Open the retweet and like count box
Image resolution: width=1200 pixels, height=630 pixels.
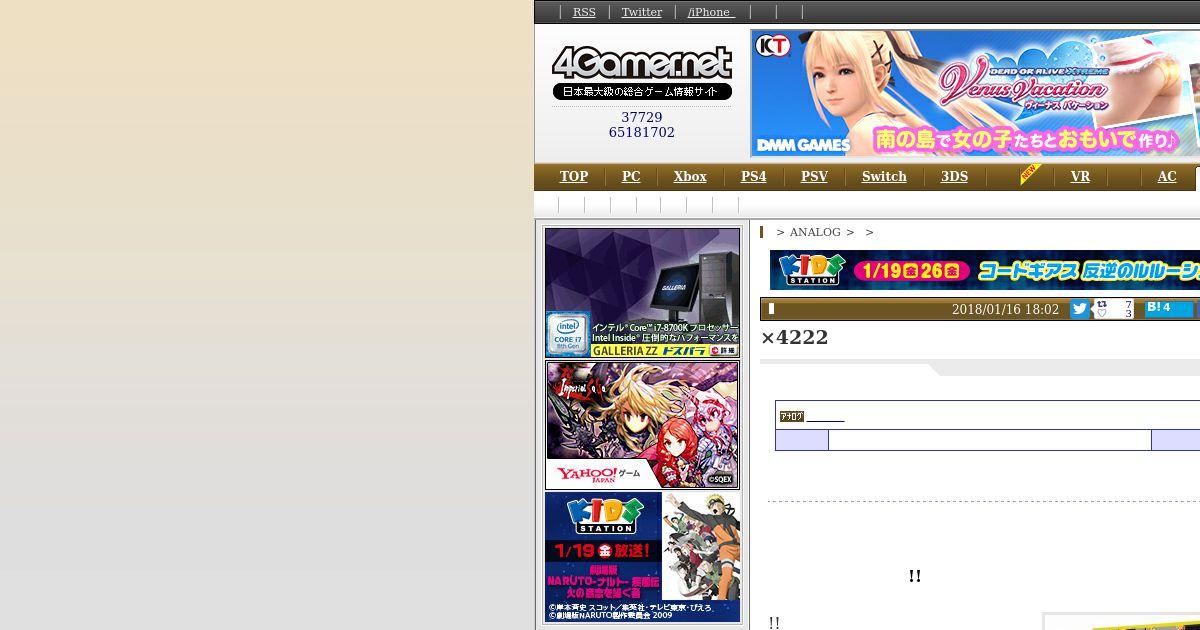click(x=1113, y=309)
